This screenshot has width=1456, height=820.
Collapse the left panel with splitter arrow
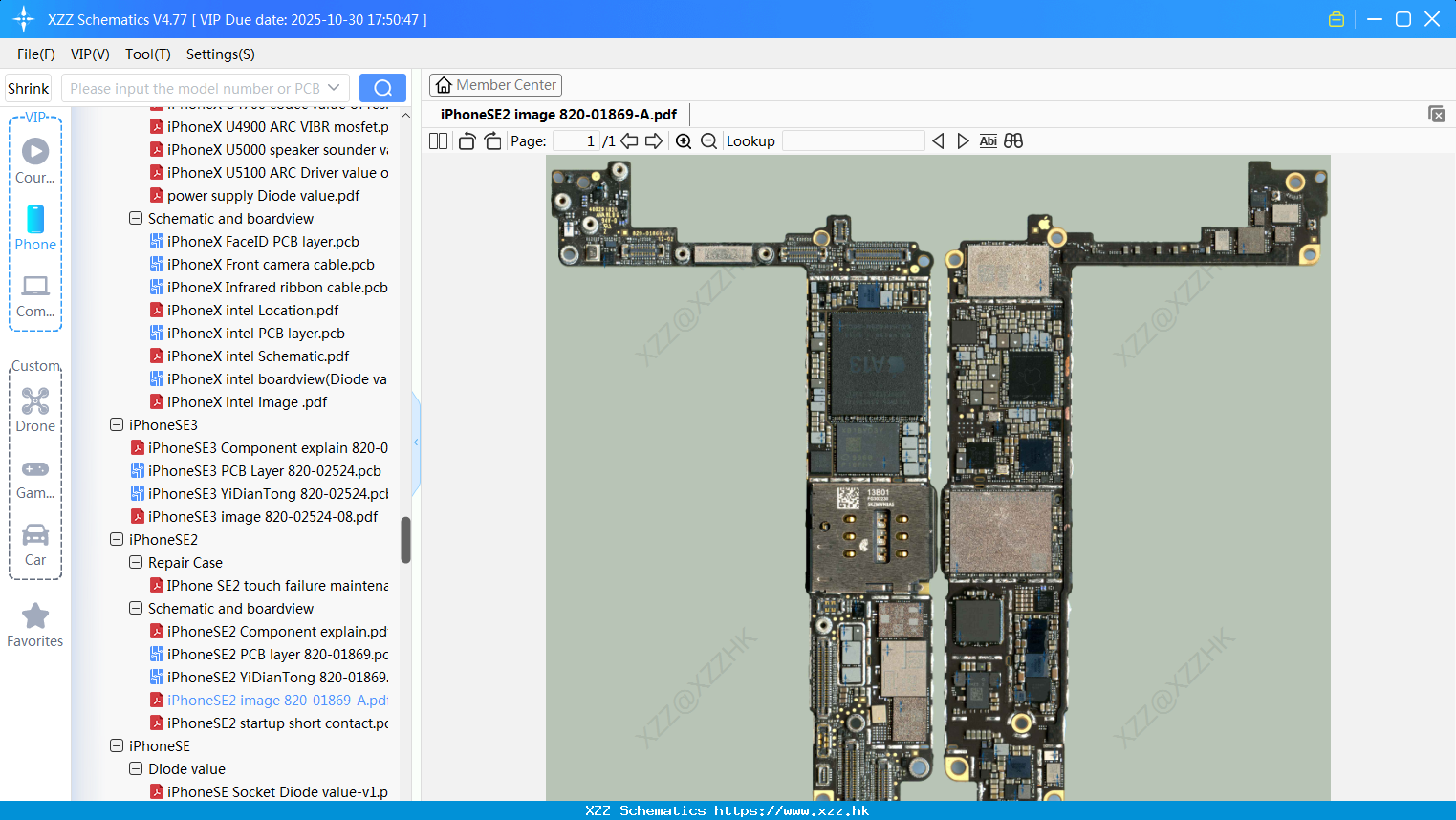point(416,442)
